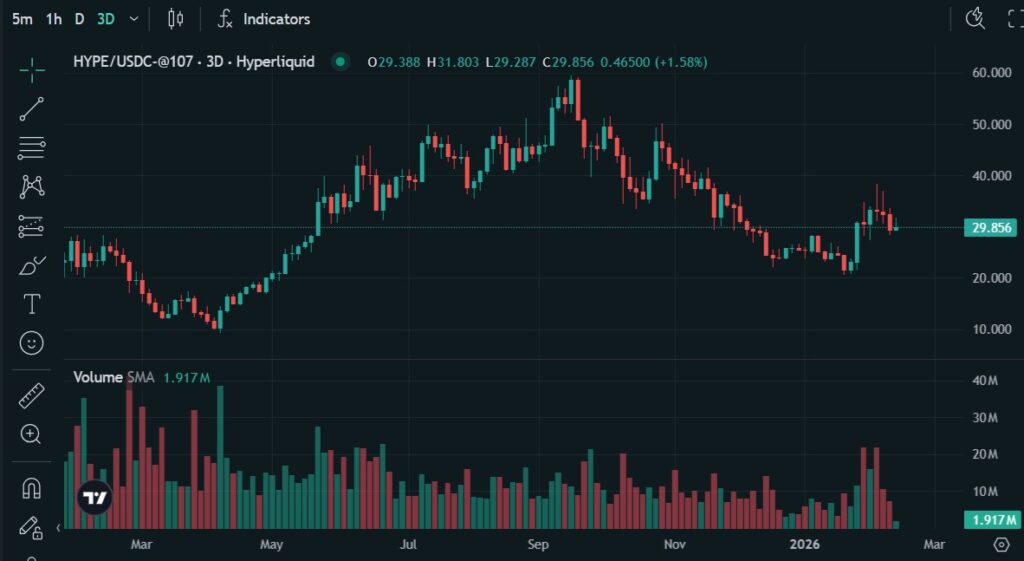Open the Fibonacci retracement tool
The width and height of the screenshot is (1024, 561).
pos(32,148)
